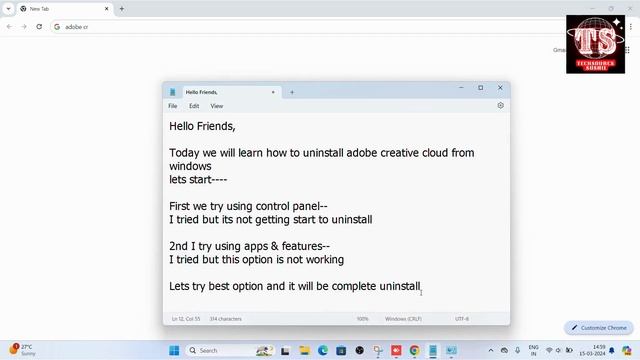Open Copilot from the taskbar corner

tap(627, 350)
